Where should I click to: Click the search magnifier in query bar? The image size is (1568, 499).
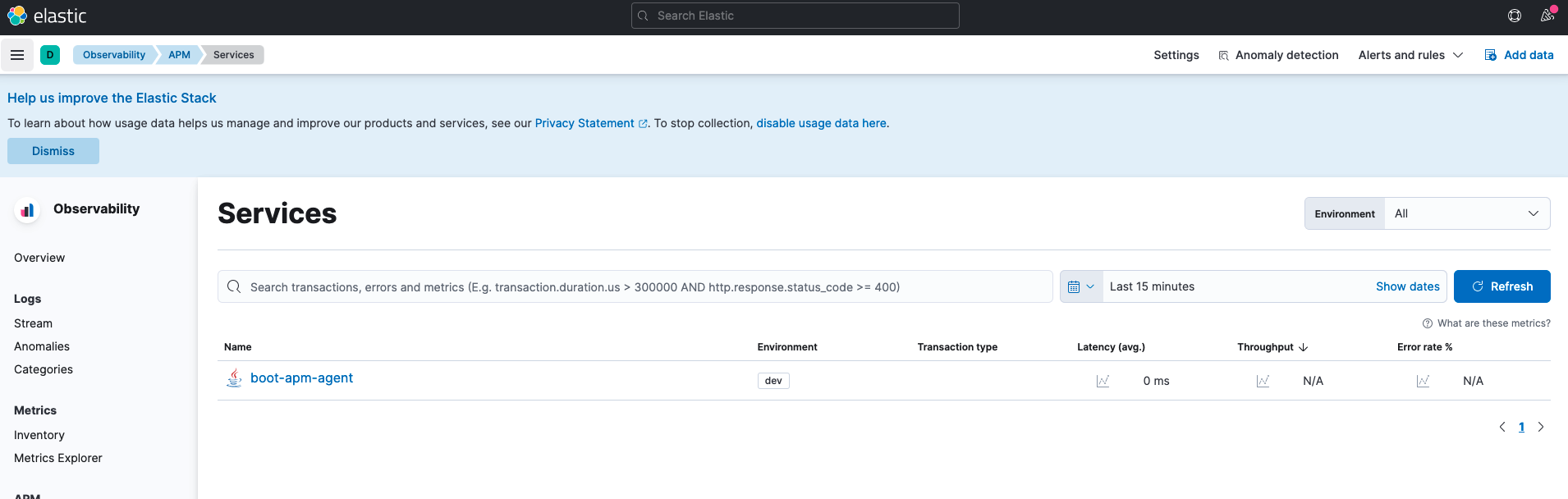pos(234,286)
